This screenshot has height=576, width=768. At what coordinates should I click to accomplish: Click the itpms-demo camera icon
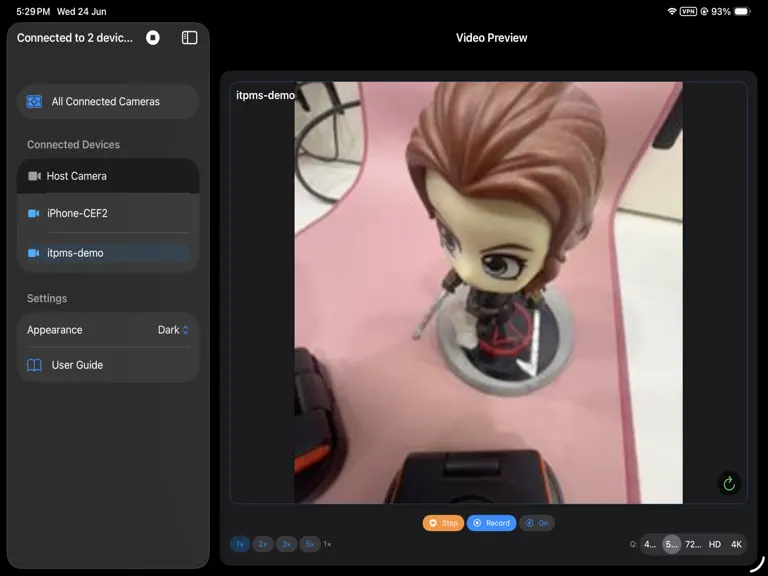pos(33,253)
